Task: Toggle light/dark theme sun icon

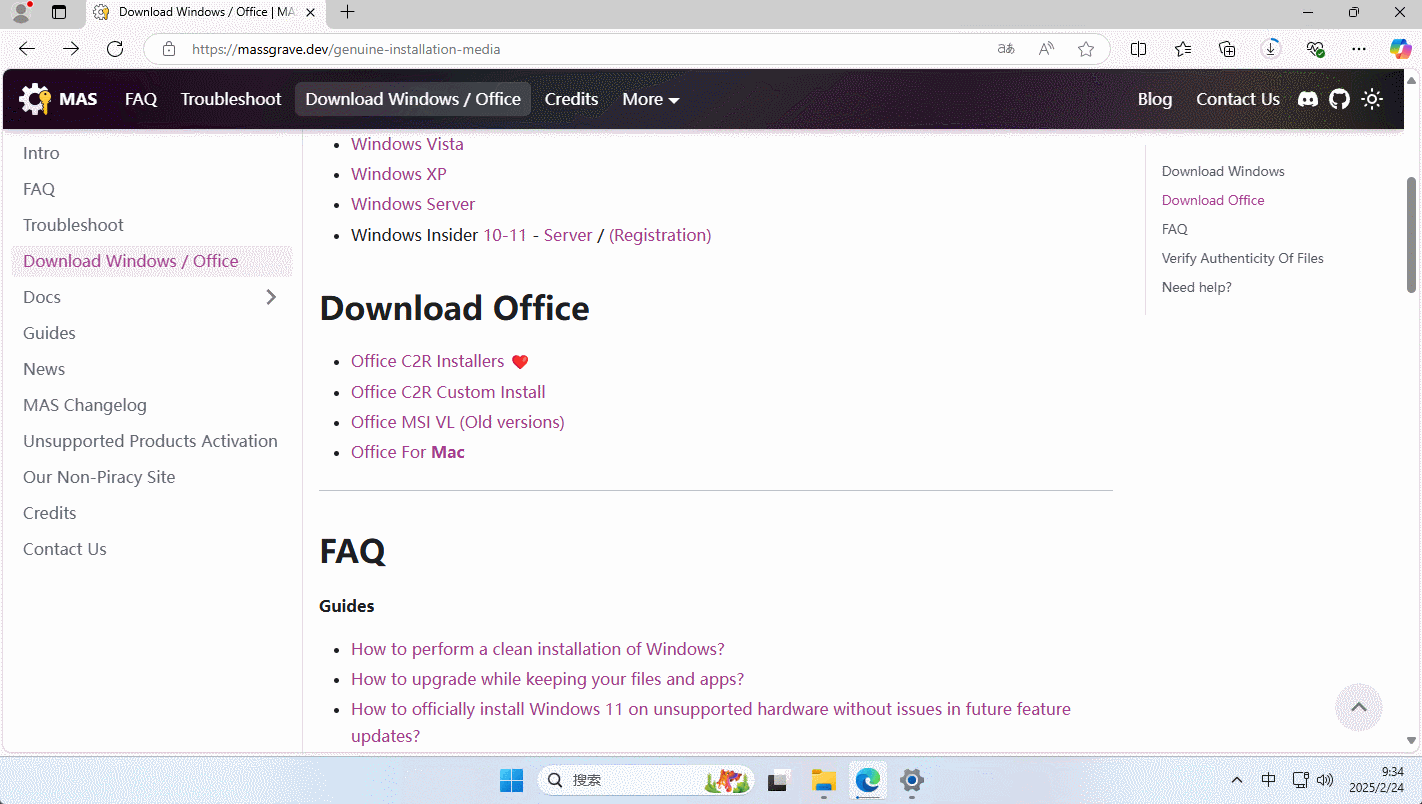Action: [1372, 99]
